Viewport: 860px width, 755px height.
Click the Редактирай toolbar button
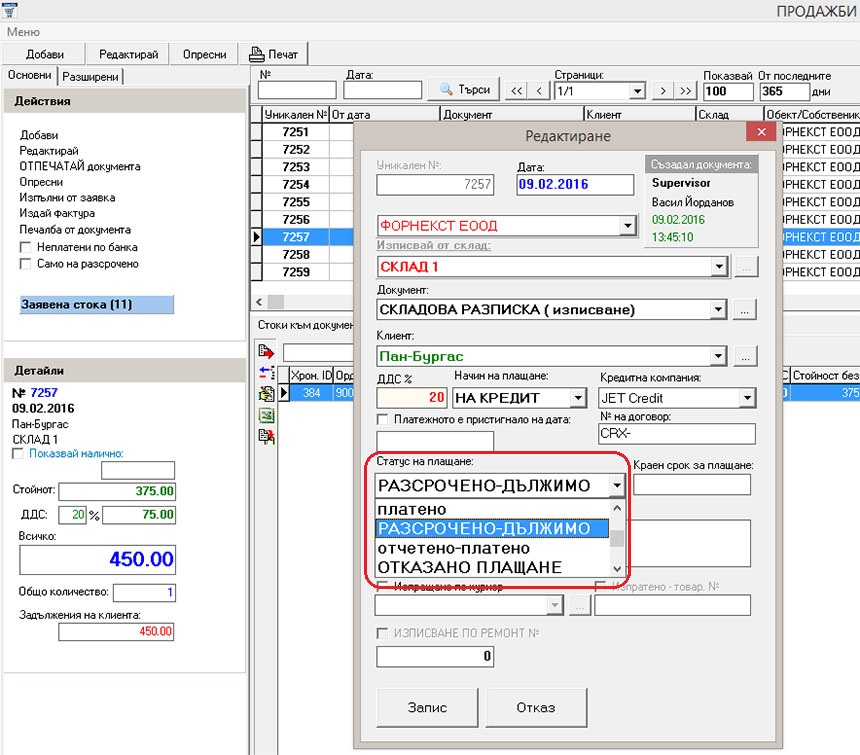click(x=128, y=54)
